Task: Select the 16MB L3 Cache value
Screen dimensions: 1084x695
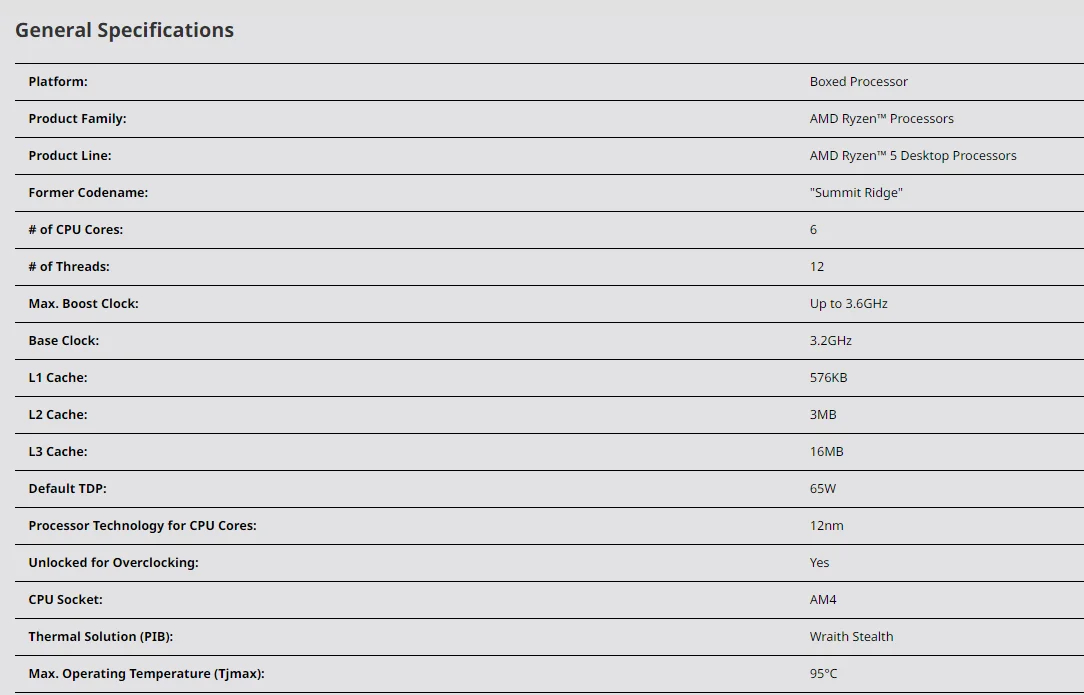Action: (826, 452)
